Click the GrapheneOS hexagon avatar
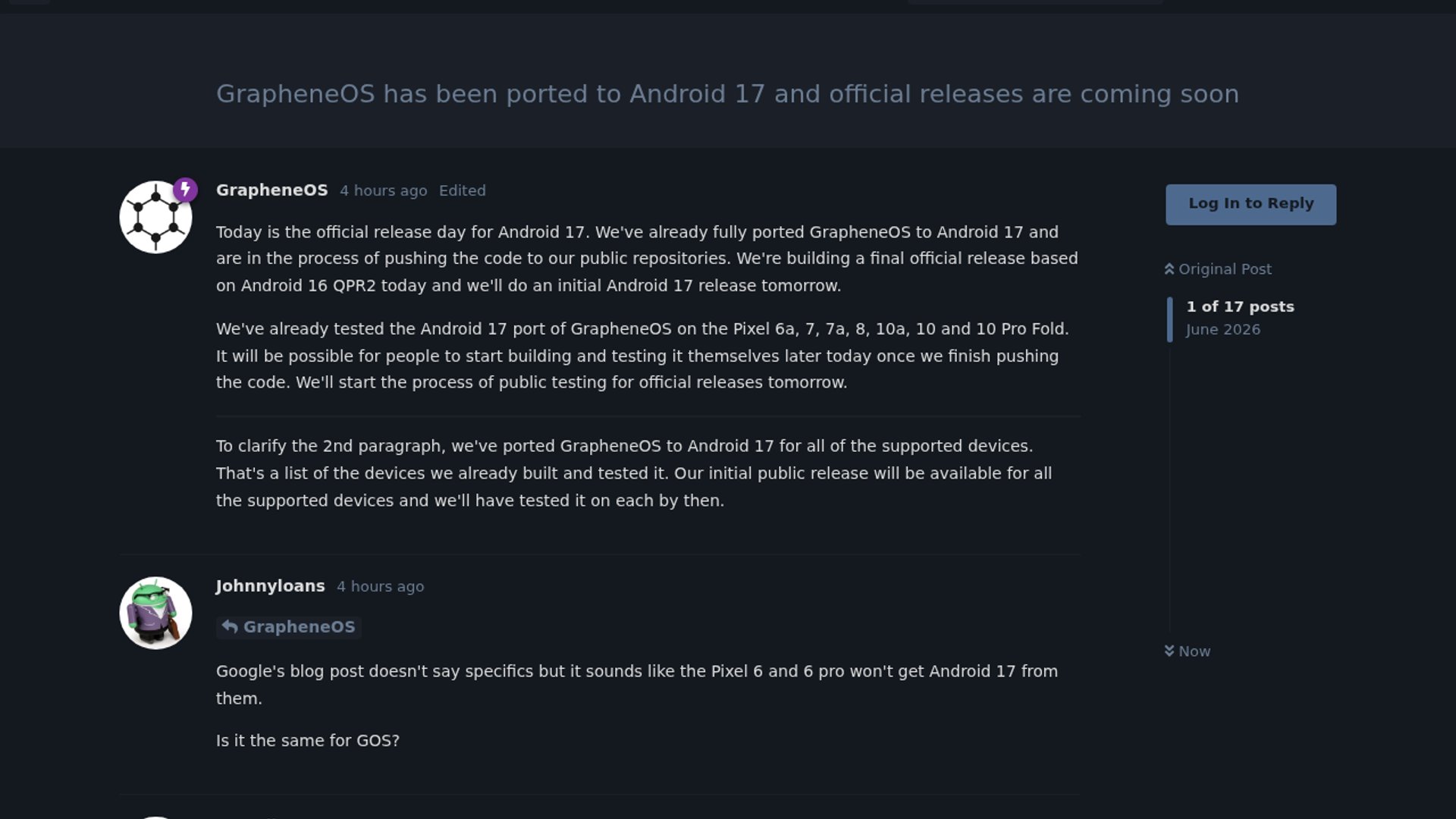Screen dimensions: 1456x819 tap(155, 217)
